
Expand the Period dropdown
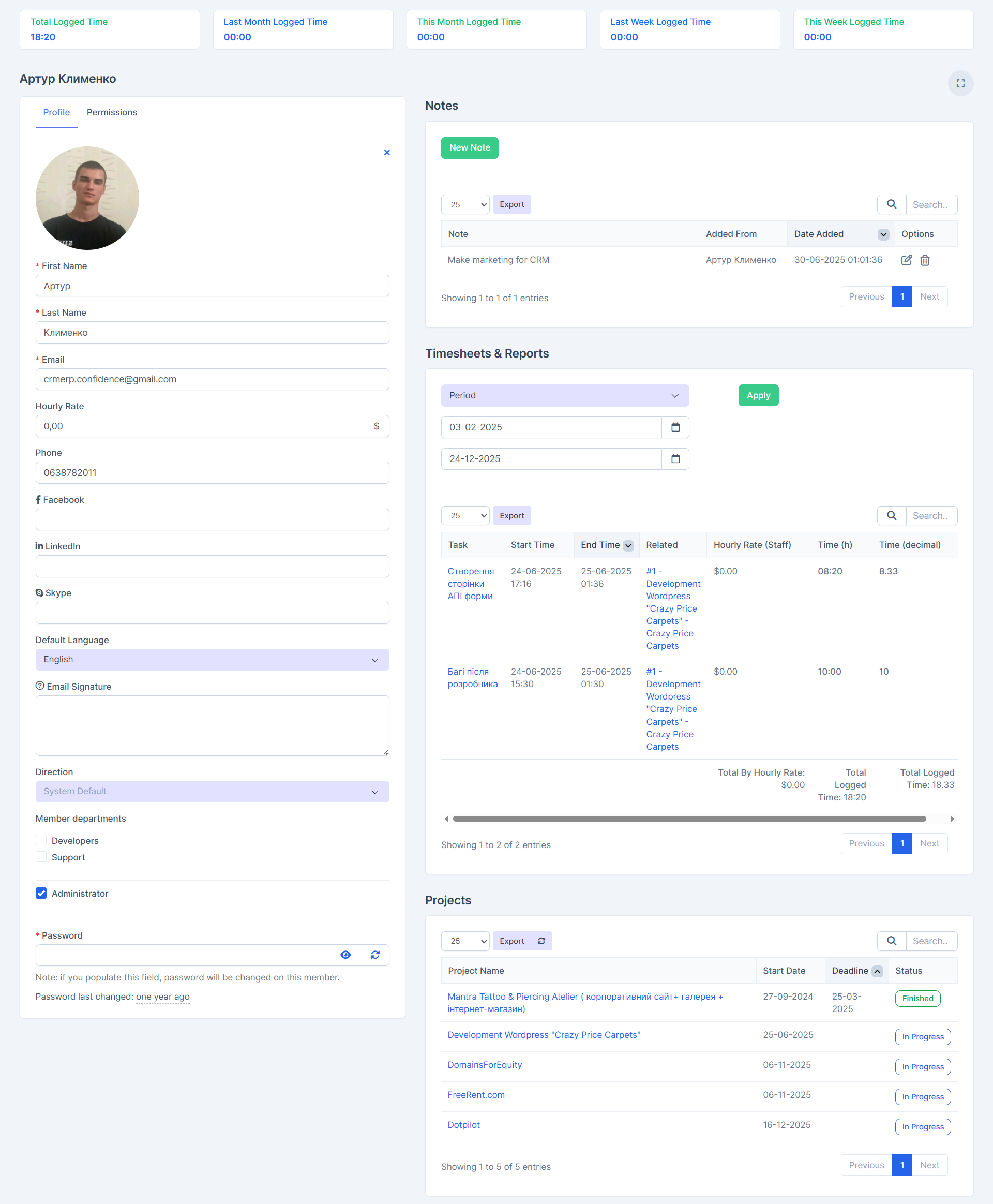pyautogui.click(x=564, y=395)
